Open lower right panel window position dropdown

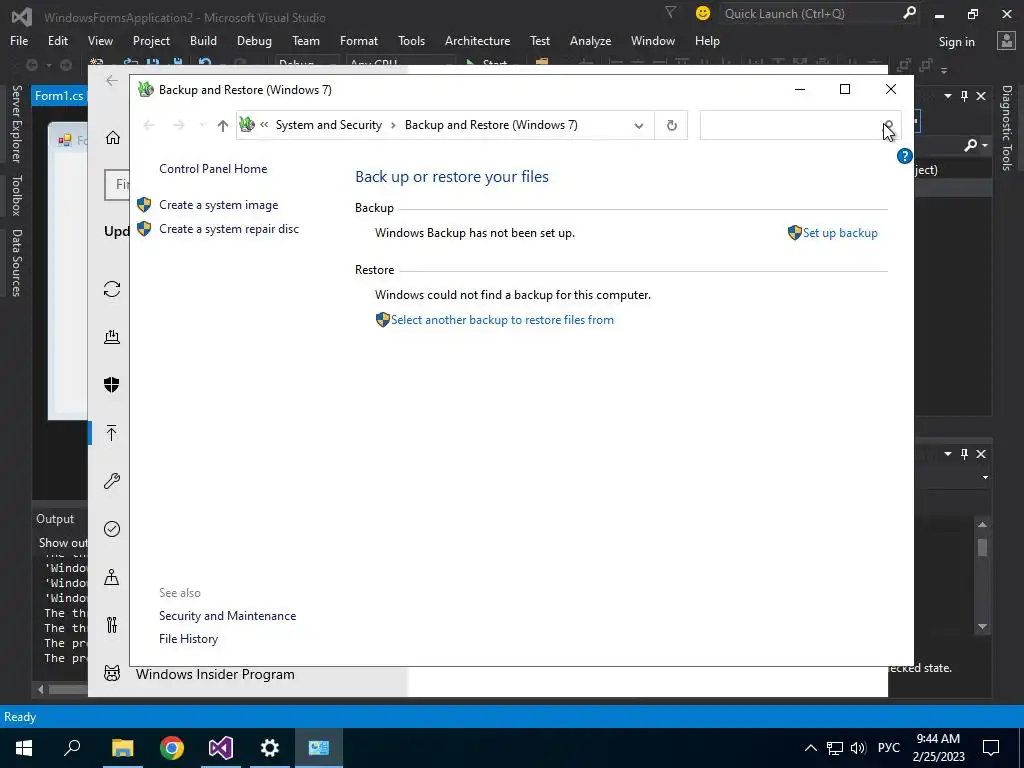948,454
